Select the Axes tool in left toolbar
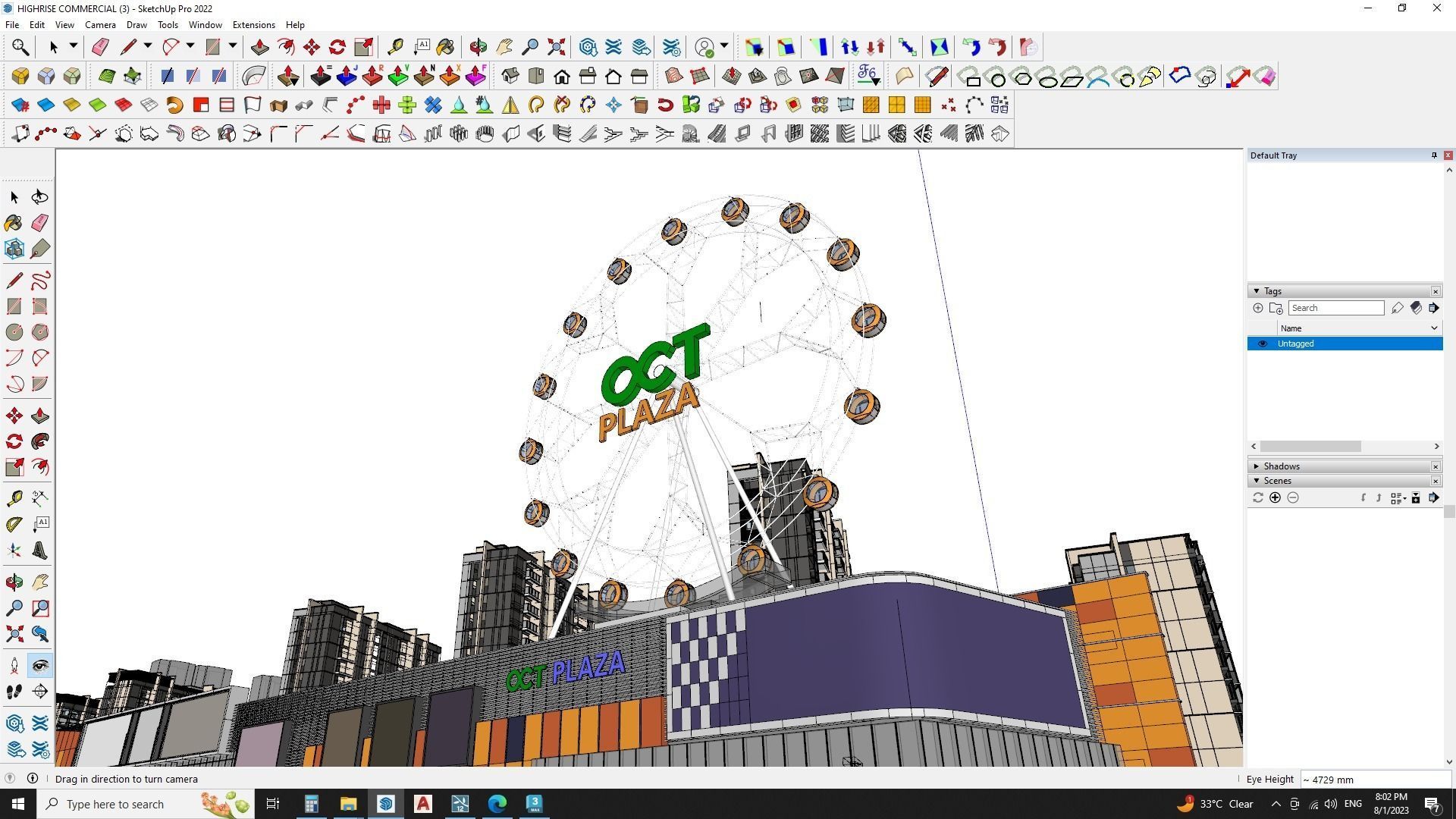The height and width of the screenshot is (819, 1456). pyautogui.click(x=14, y=551)
